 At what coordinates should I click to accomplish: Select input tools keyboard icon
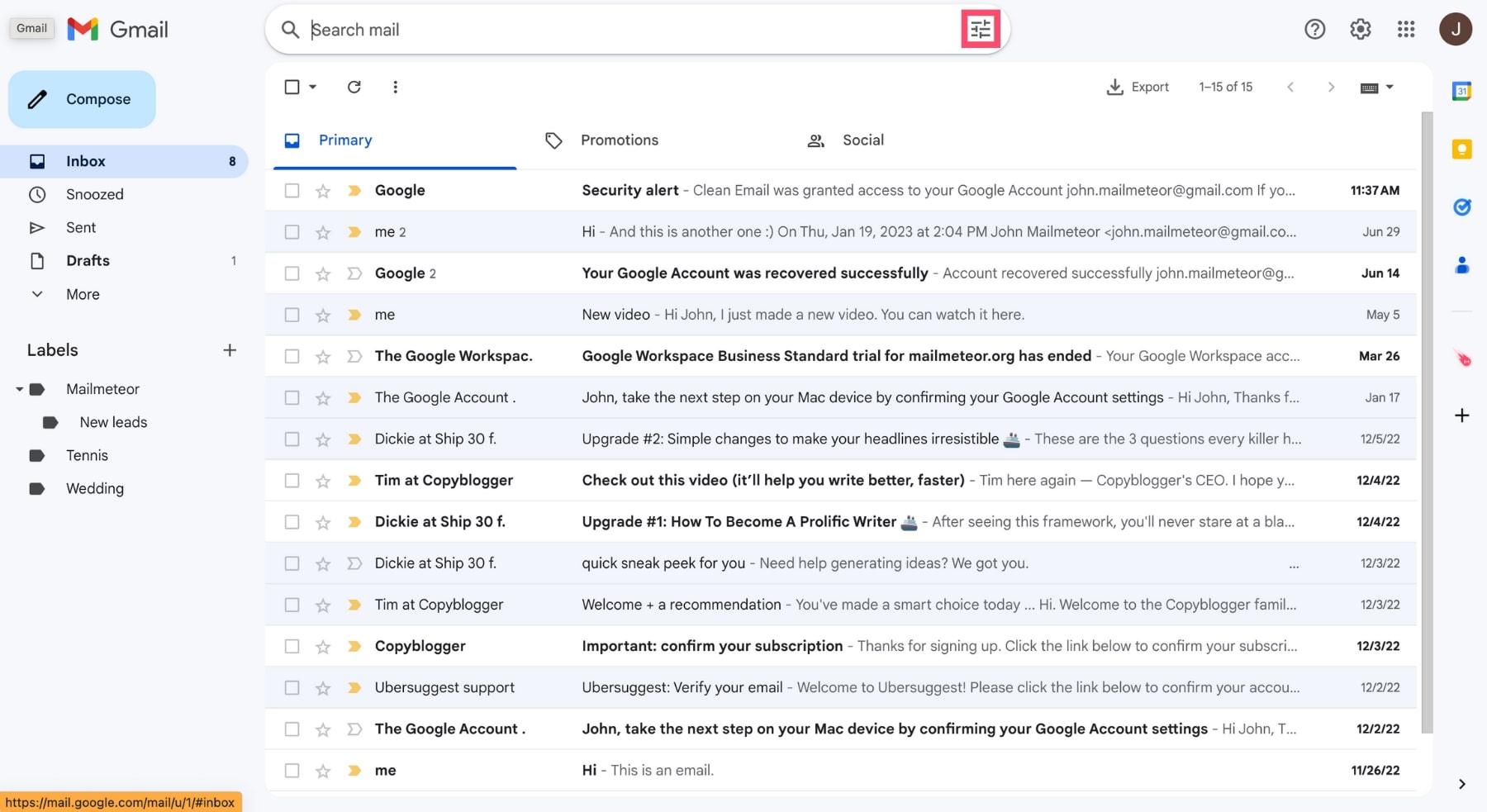(1369, 88)
